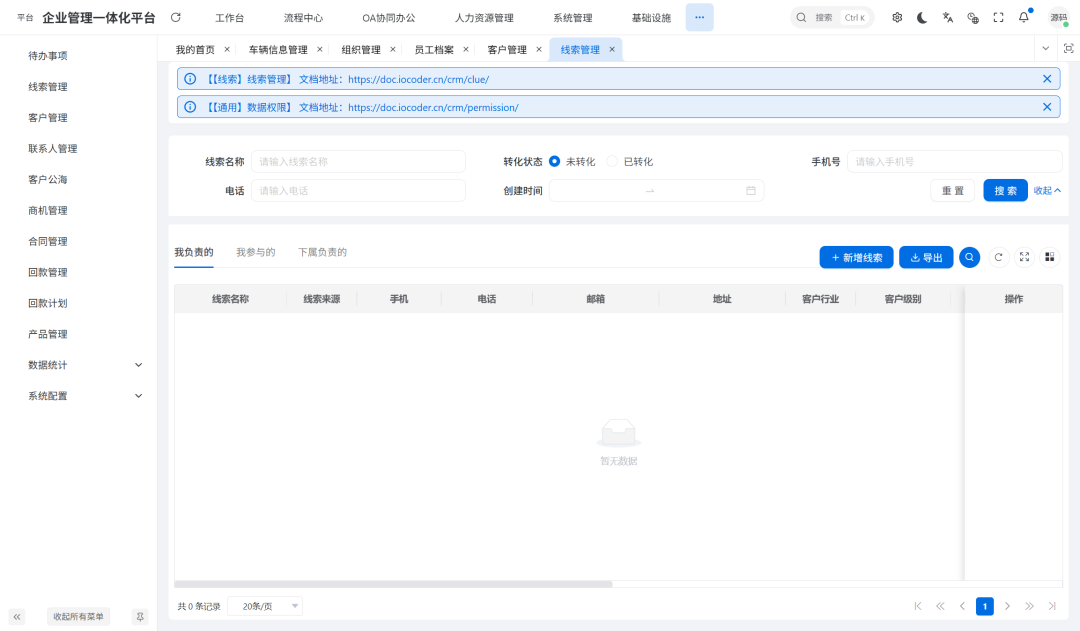Screen dimensions: 1080x631
Task: Click the 新增线索 button
Action: tap(856, 257)
